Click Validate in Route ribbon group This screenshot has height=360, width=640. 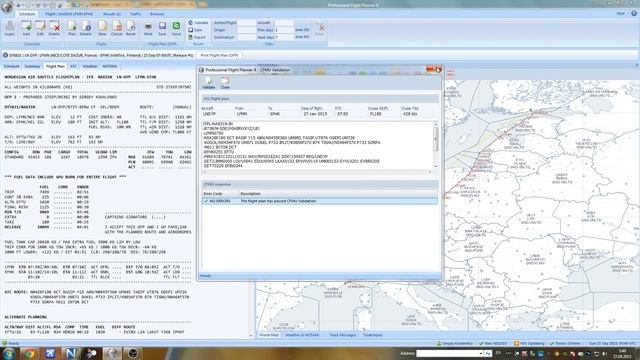tap(198, 22)
